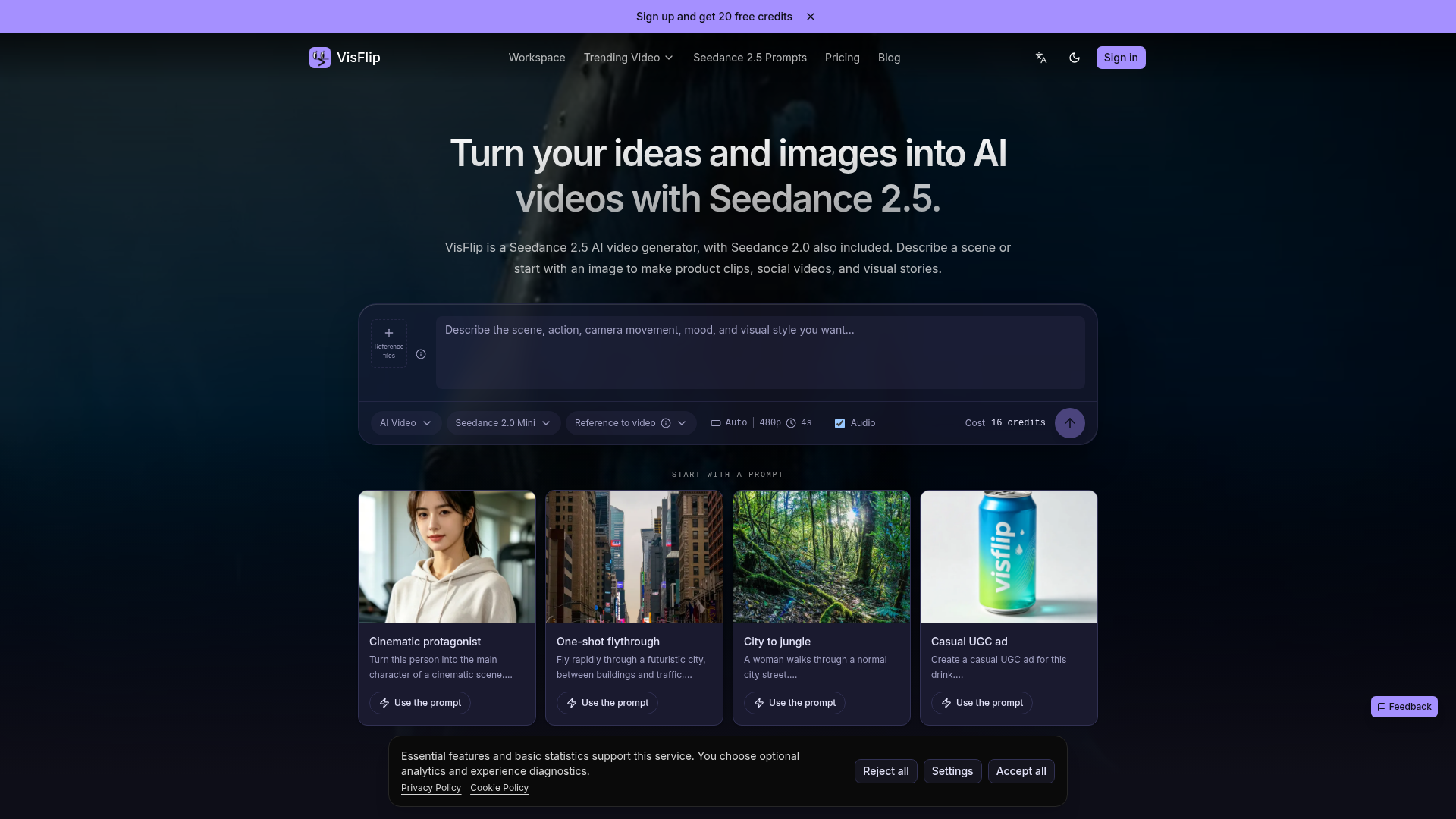Submit the prompt with the arrow button
Image resolution: width=1456 pixels, height=819 pixels.
[1070, 423]
